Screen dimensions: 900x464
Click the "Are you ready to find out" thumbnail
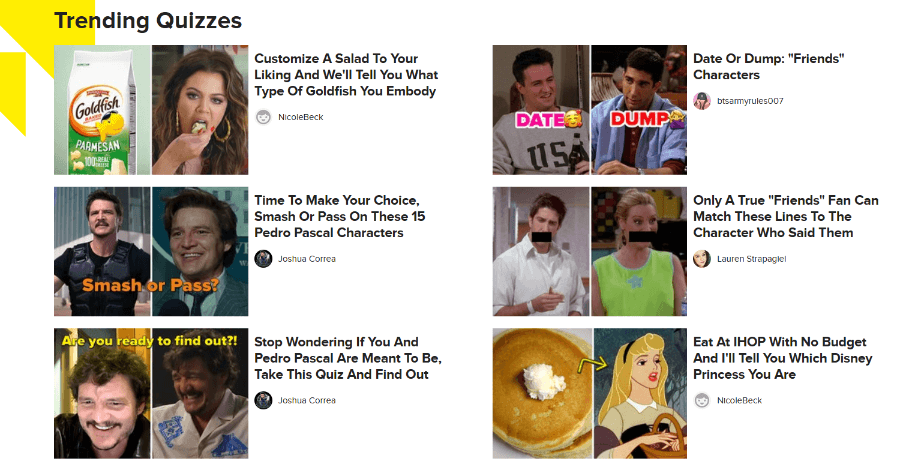pos(151,393)
